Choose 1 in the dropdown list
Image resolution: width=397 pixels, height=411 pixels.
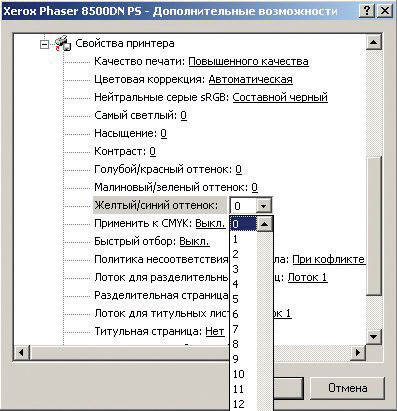[x=244, y=239]
